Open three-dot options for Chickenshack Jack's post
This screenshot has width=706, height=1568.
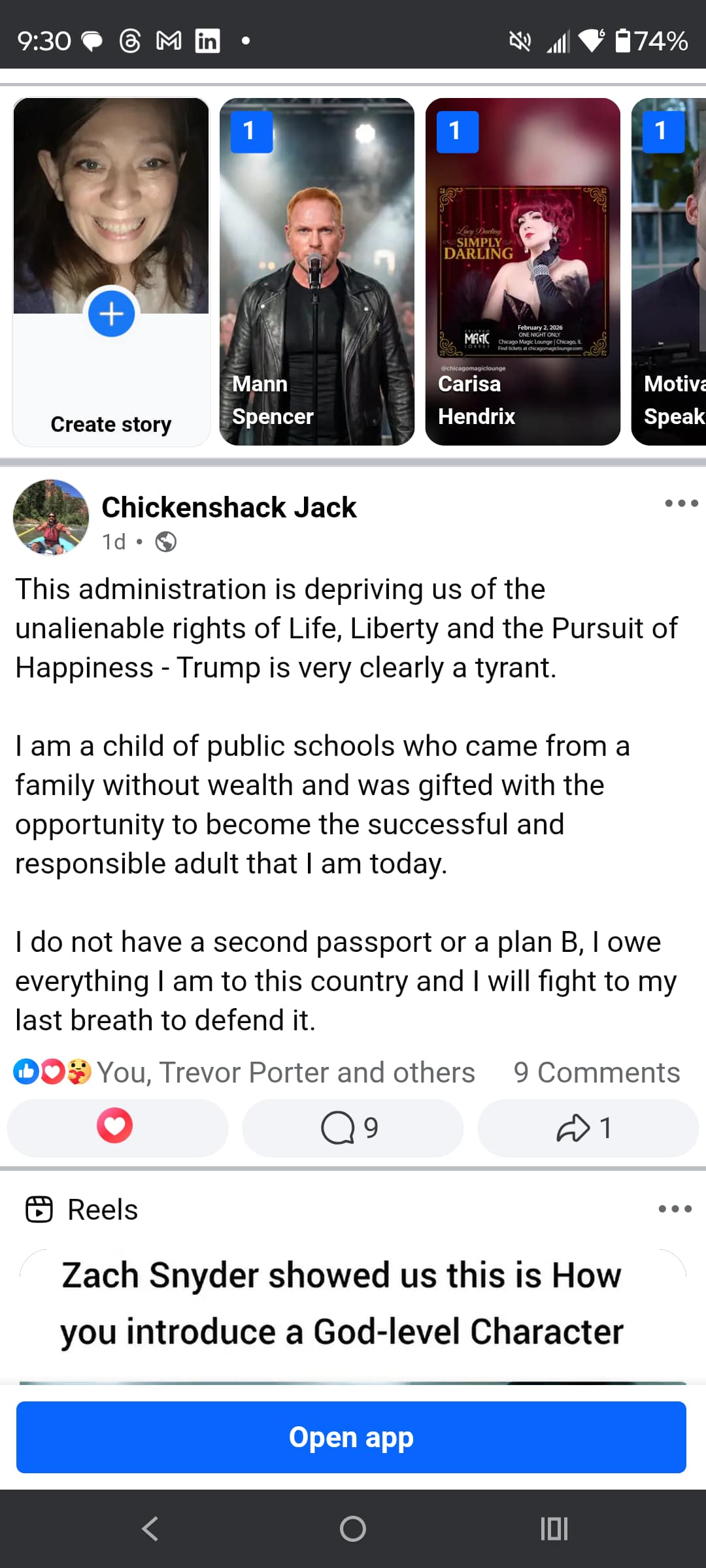click(x=681, y=503)
